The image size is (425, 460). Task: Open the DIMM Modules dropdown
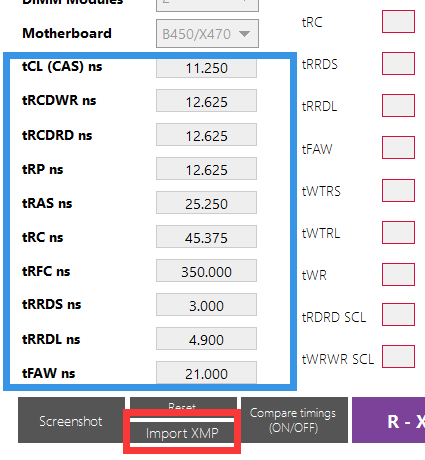click(207, 5)
